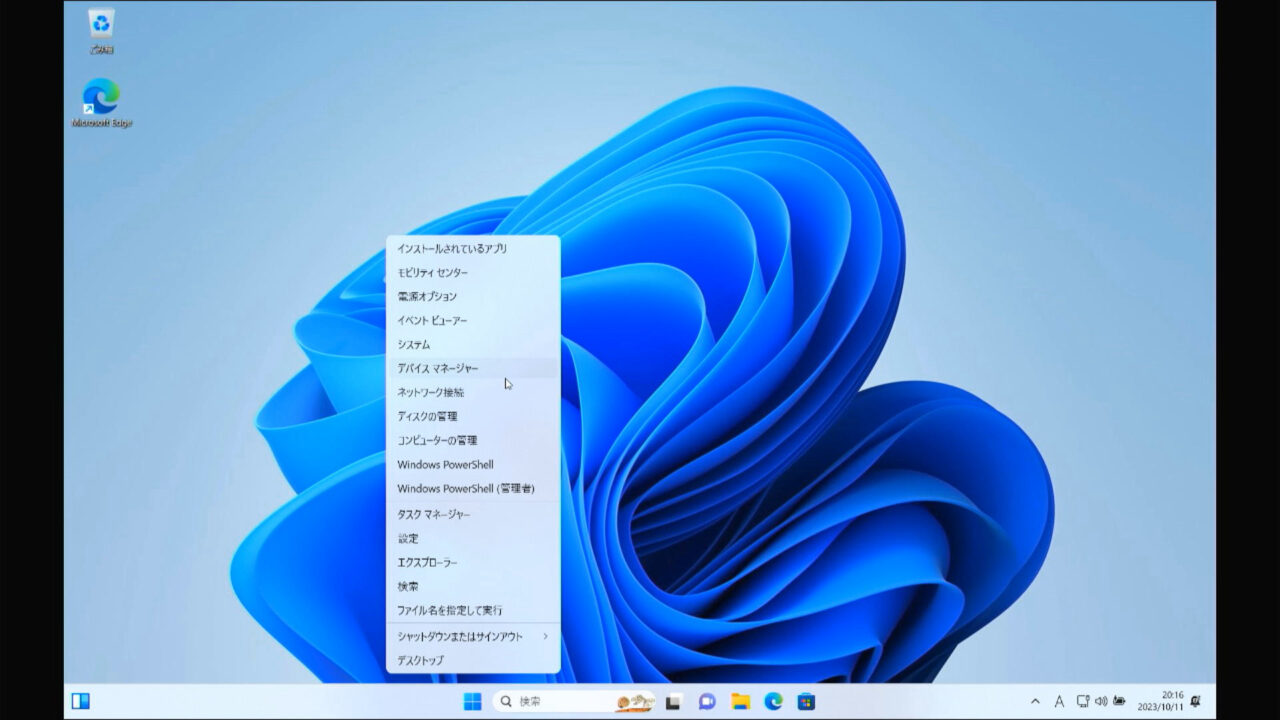The height and width of the screenshot is (720, 1280).
Task: Choose エクスプローラー menu item
Action: click(473, 562)
